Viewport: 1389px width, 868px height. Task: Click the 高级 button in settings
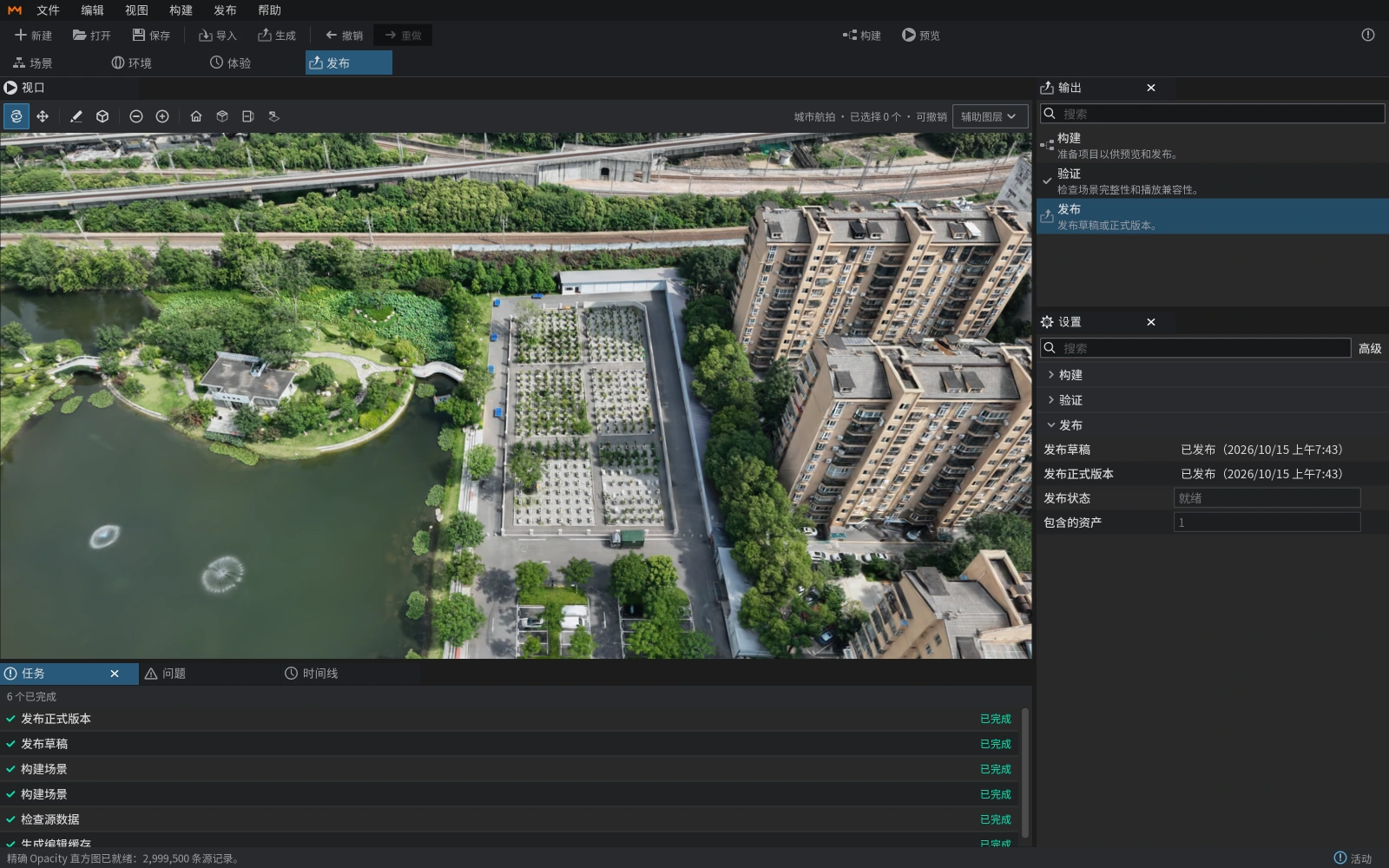[x=1370, y=348]
